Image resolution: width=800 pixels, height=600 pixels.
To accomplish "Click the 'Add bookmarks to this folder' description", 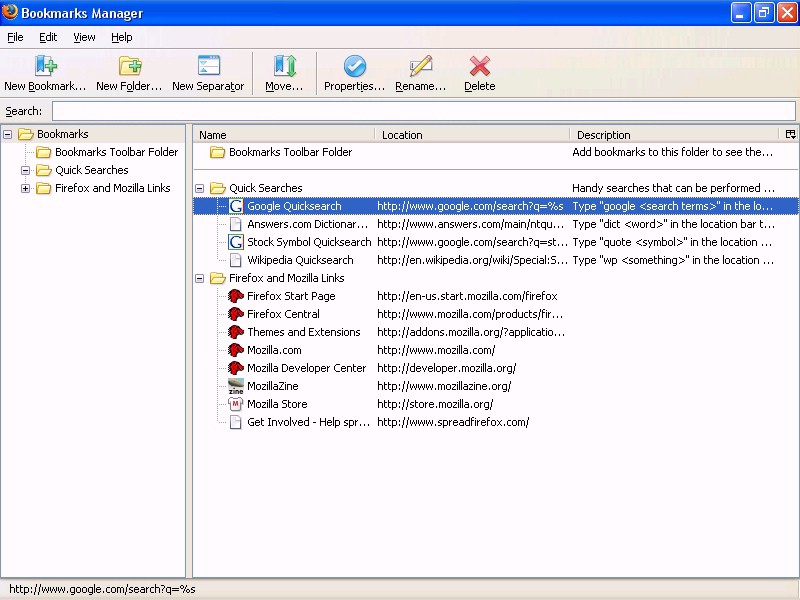I will point(672,152).
